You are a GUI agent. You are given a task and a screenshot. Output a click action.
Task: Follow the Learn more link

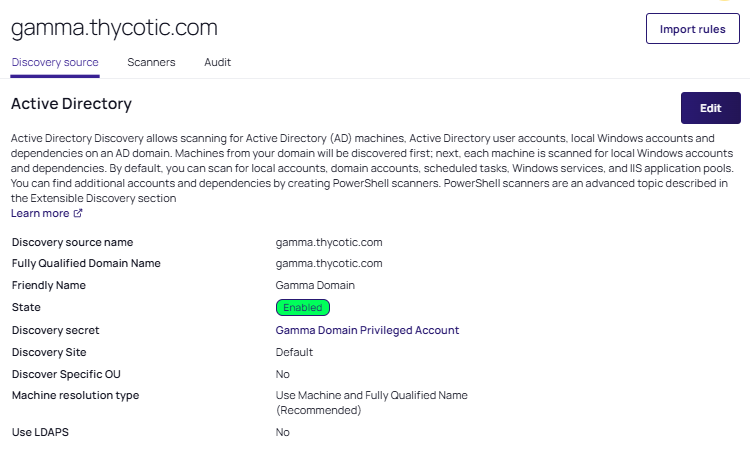pyautogui.click(x=40, y=214)
